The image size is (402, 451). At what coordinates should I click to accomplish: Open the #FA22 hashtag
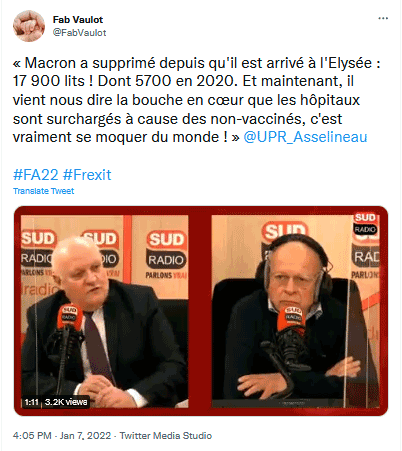coord(35,175)
